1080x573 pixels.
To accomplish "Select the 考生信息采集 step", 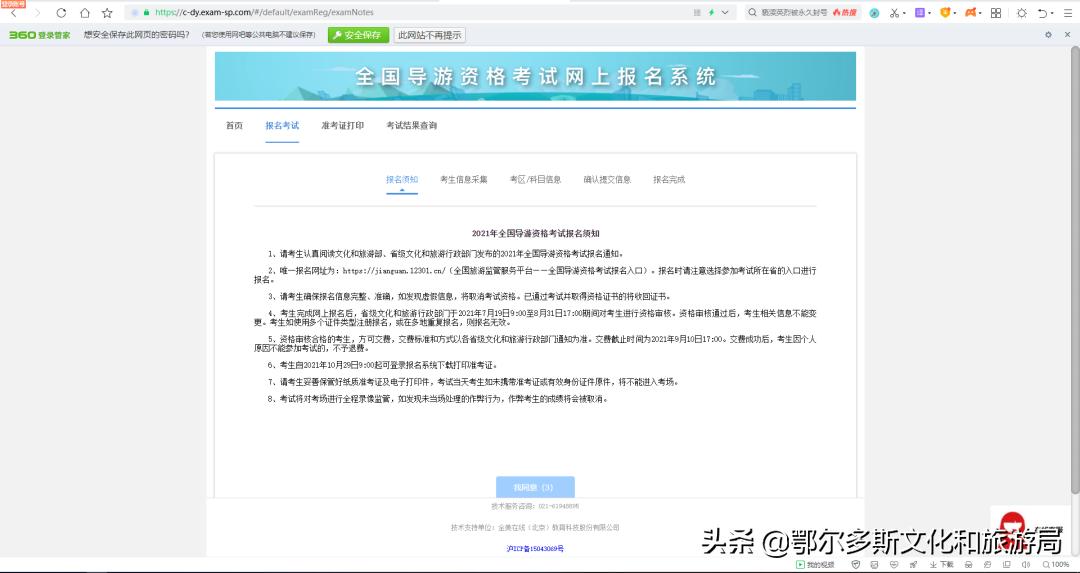I will (464, 180).
